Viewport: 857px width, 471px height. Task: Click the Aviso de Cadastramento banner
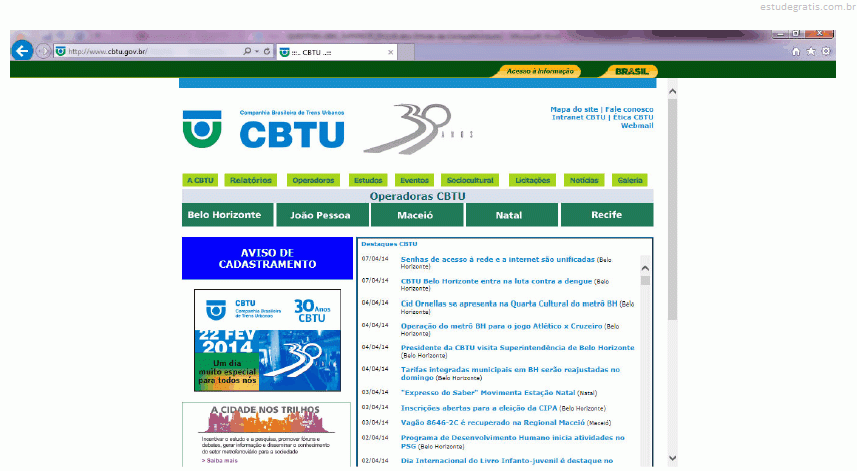(x=267, y=258)
